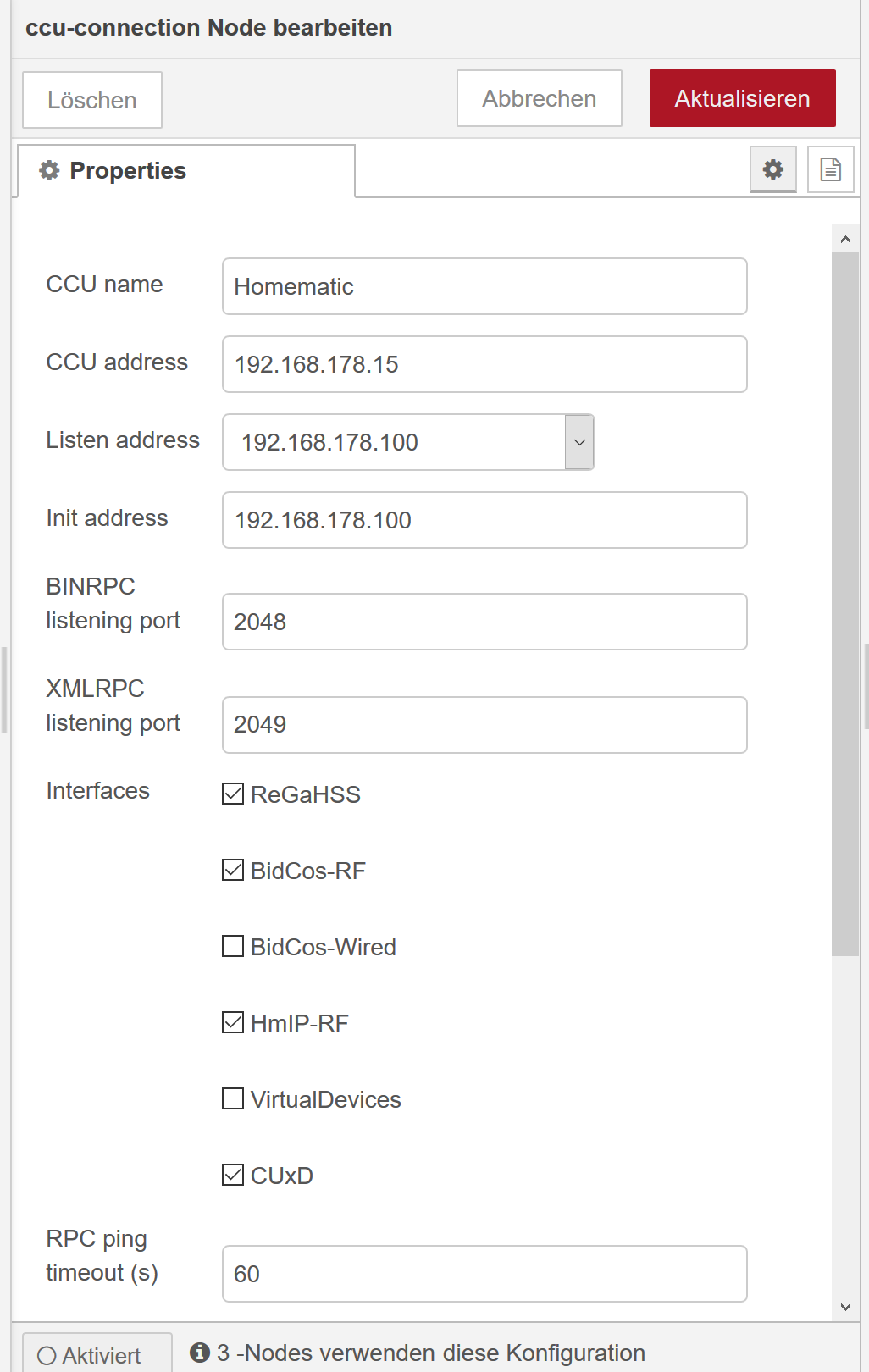Click the Properties gear icon
Image resolution: width=869 pixels, height=1372 pixels.
[49, 170]
